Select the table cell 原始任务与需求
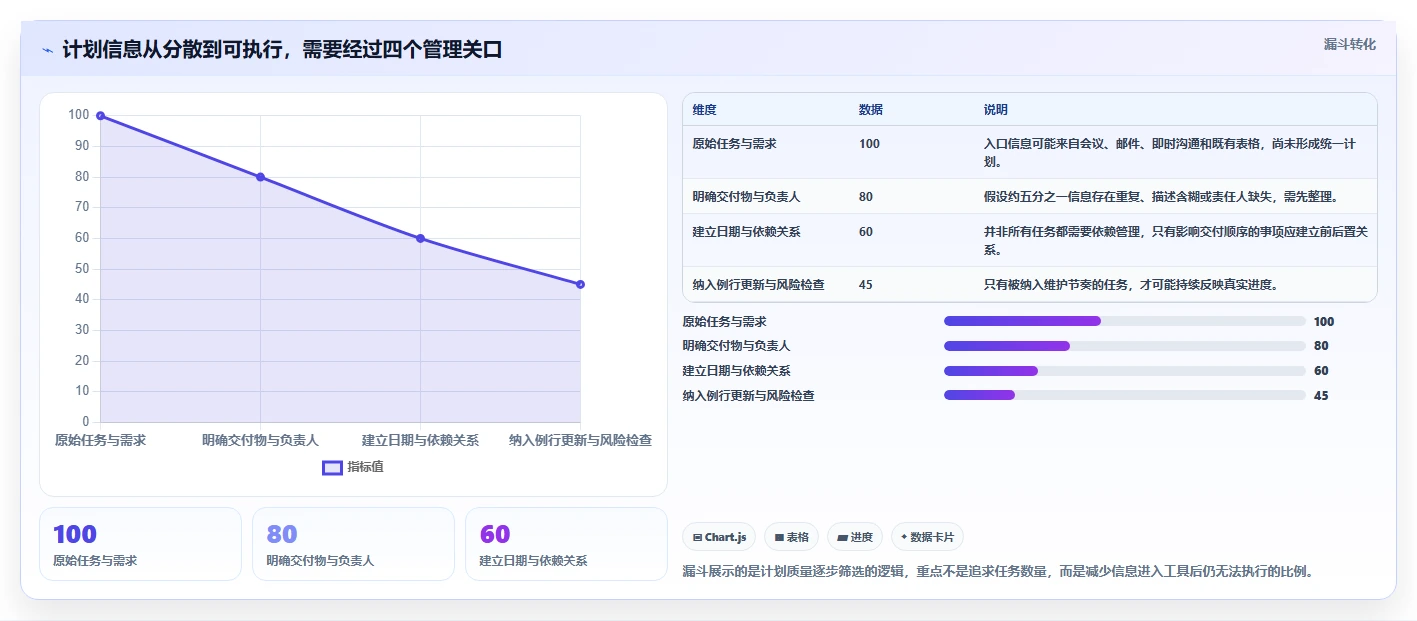The width and height of the screenshot is (1417, 621). [x=734, y=144]
